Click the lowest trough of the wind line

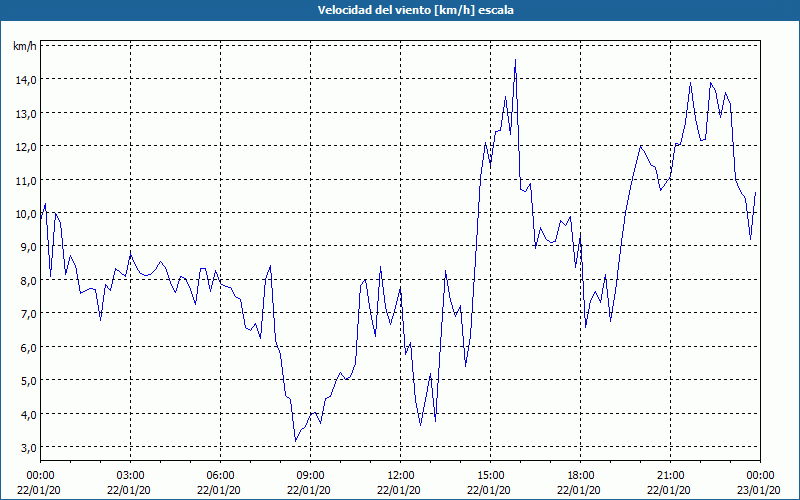point(295,441)
